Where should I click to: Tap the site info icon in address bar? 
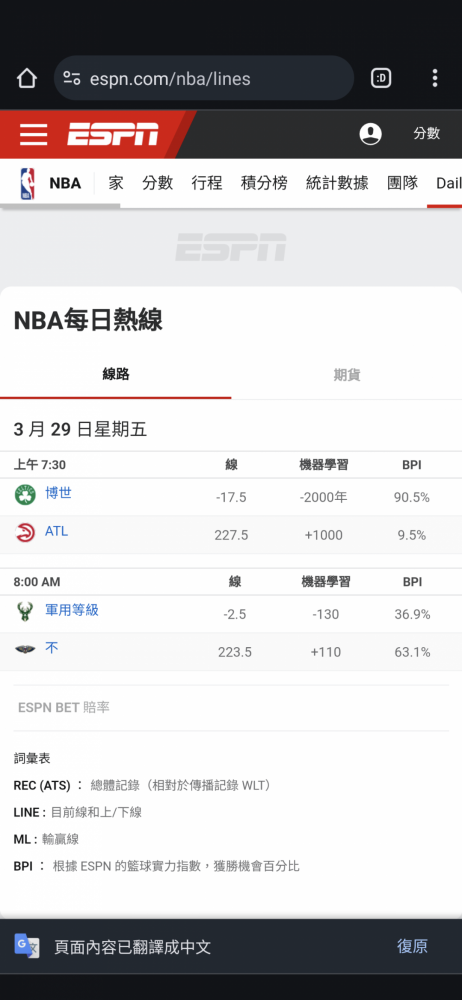click(x=71, y=78)
